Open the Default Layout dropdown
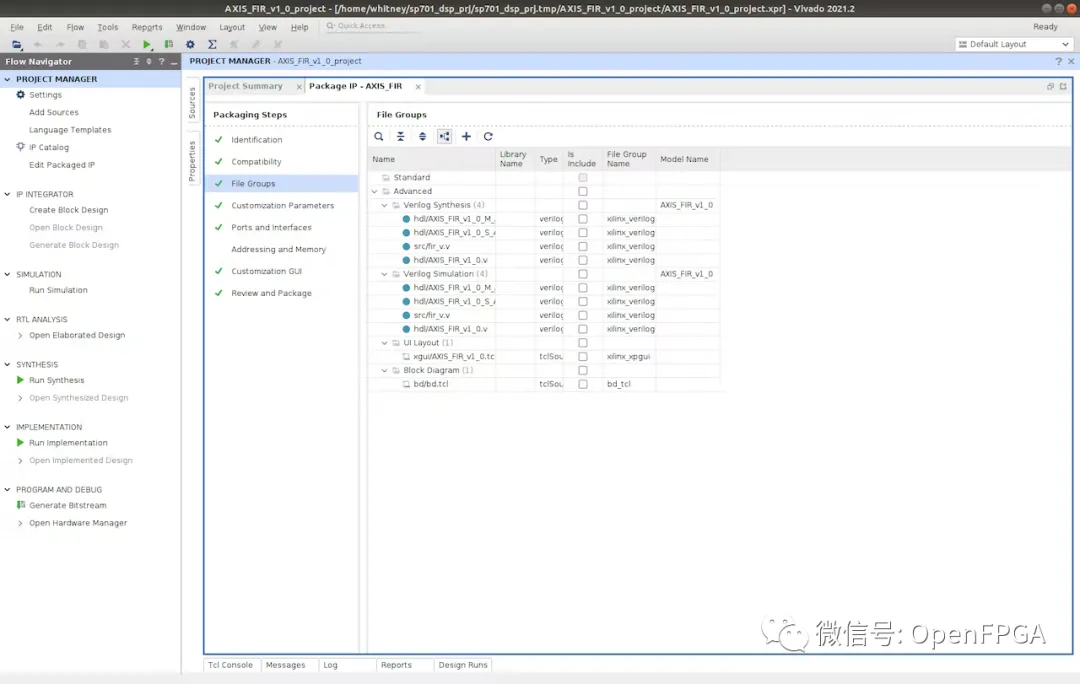Image resolution: width=1080 pixels, height=684 pixels. [x=1014, y=44]
